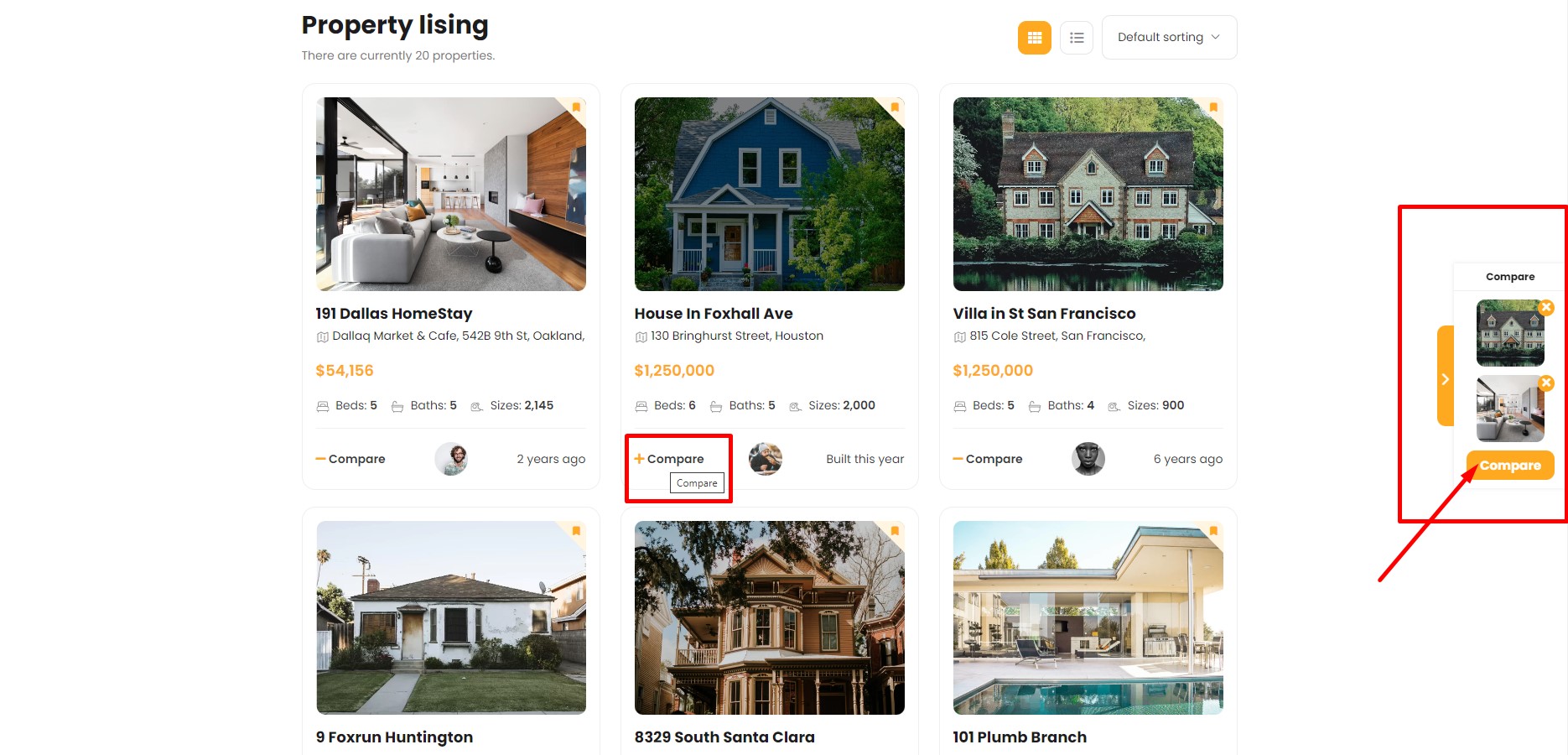This screenshot has width=1568, height=755.
Task: Click agent avatar on 191 Dallas HomeStay card
Action: coord(451,459)
